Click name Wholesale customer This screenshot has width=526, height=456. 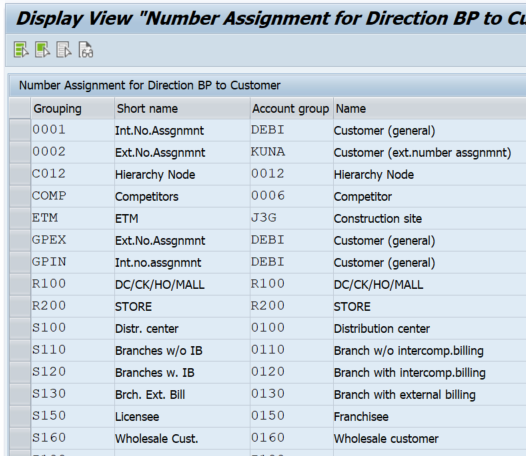430,438
